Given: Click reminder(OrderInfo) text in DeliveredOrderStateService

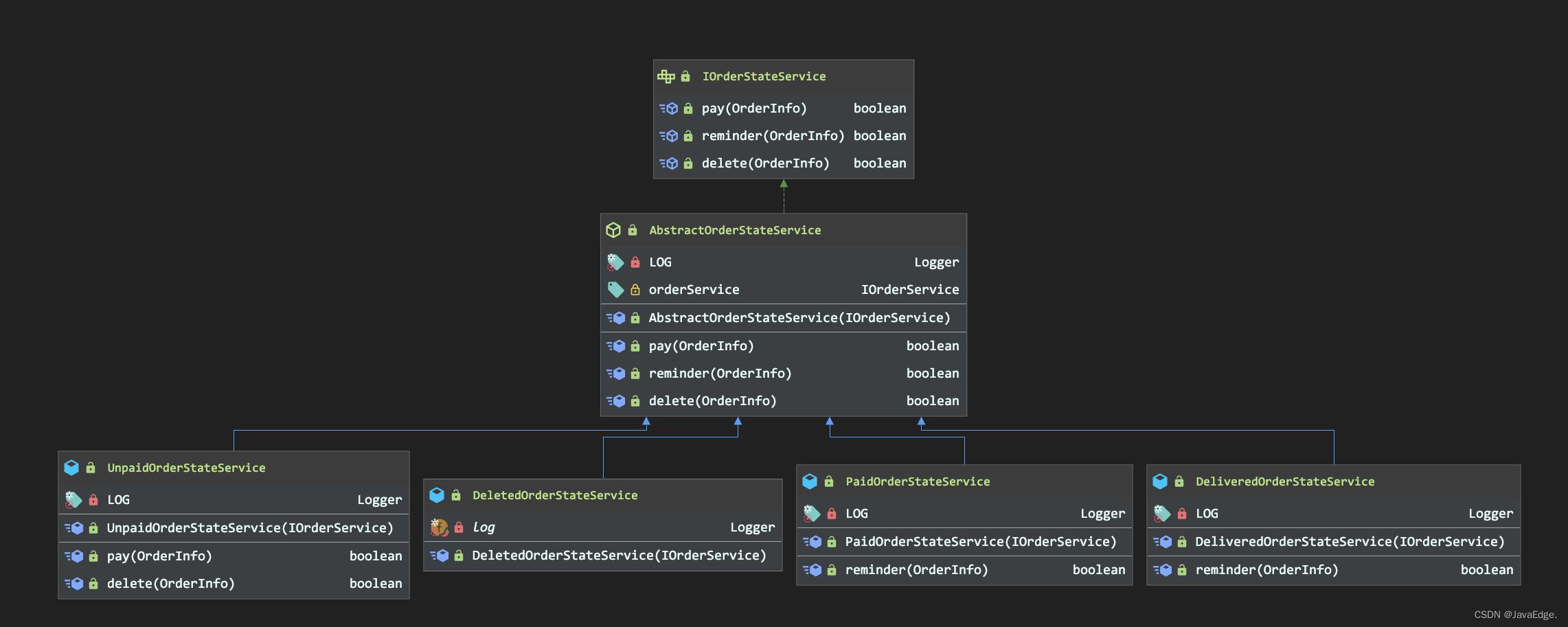Looking at the screenshot, I should tap(1267, 570).
